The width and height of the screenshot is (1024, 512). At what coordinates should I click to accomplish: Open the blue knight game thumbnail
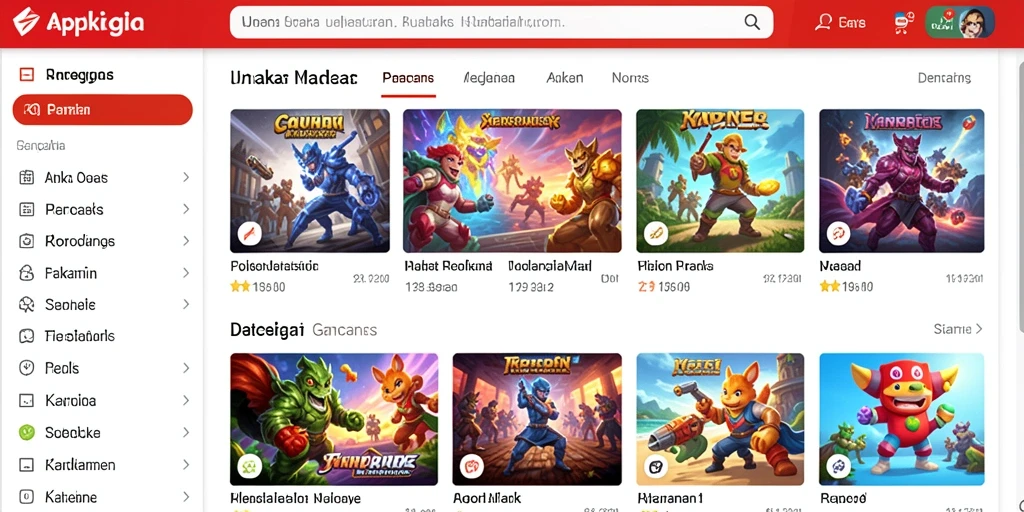pyautogui.click(x=310, y=181)
